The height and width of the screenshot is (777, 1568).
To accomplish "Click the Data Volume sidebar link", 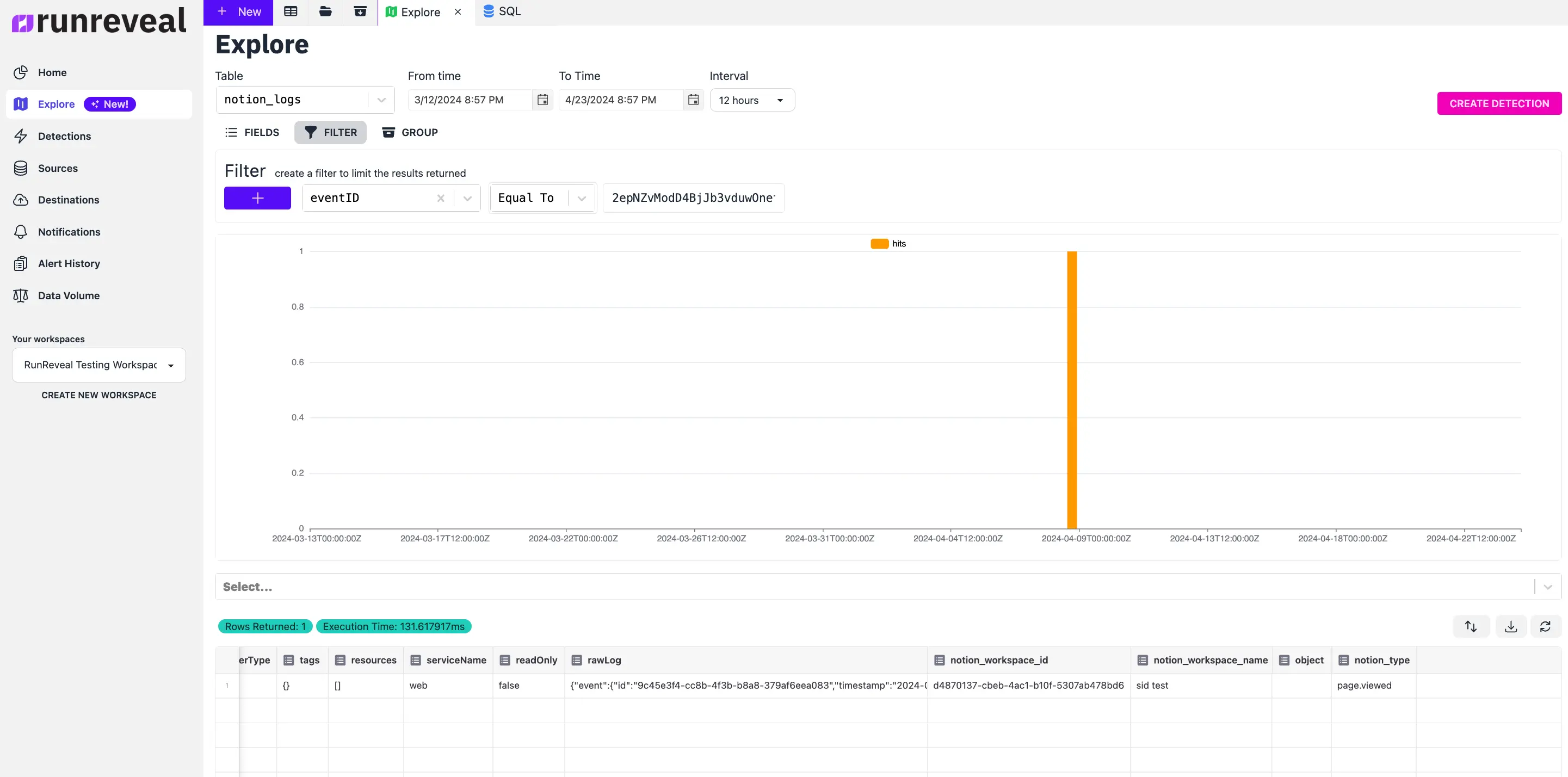I will click(x=69, y=295).
